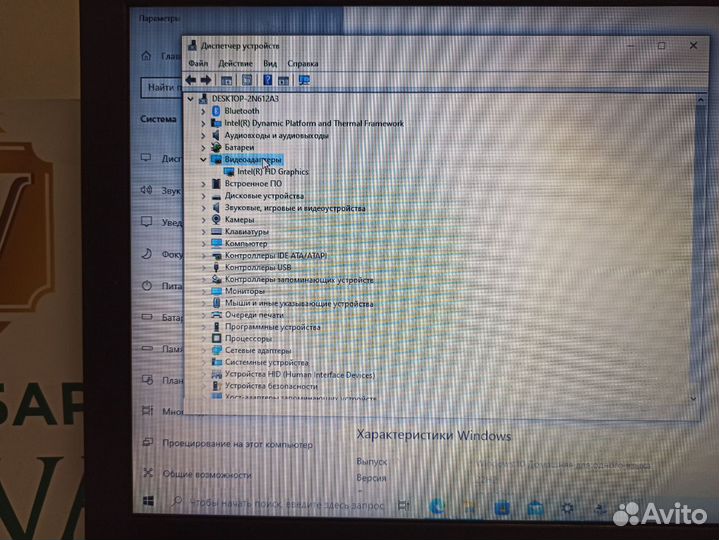
Task: Click the Найти search field in Параметры
Action: point(161,87)
